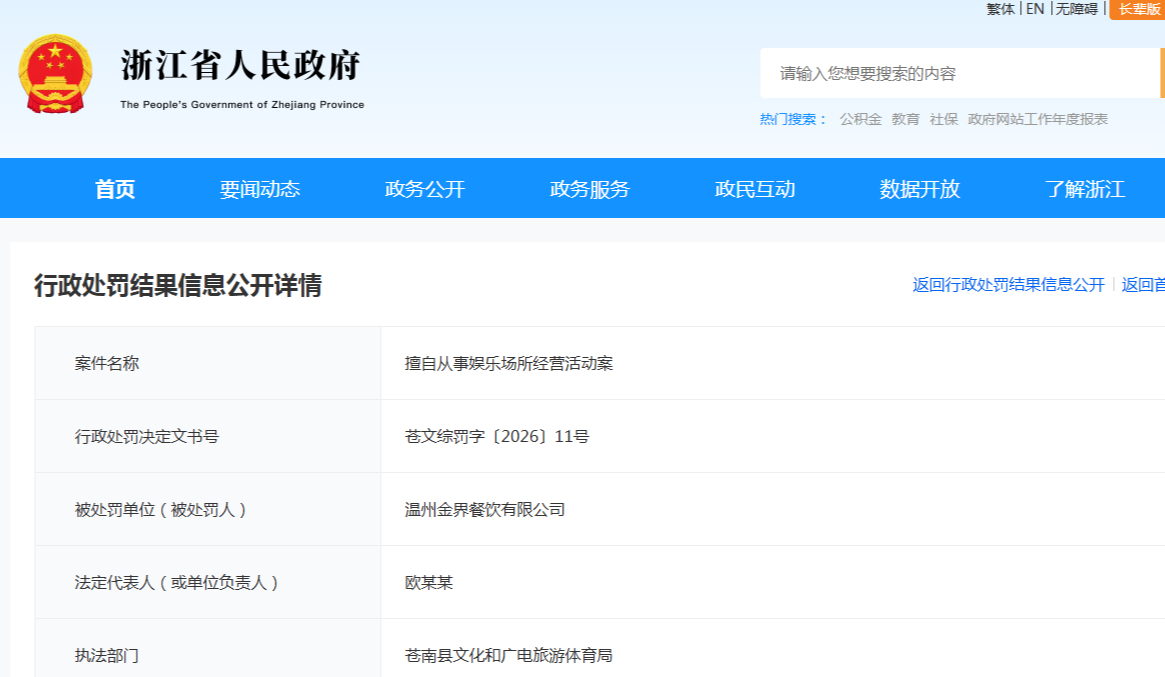Open 要闻动态 navigation item
The height and width of the screenshot is (677, 1165).
pos(260,189)
